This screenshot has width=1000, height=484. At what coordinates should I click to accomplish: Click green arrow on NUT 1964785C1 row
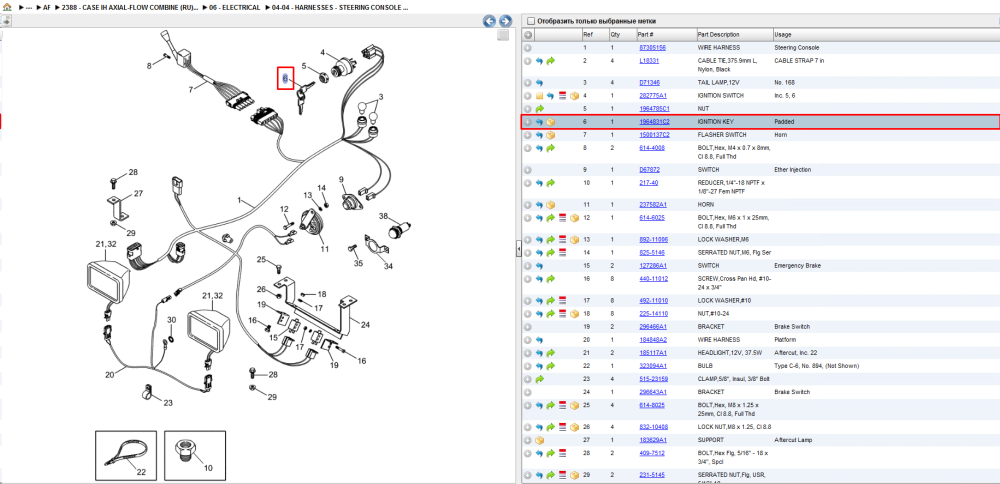[539, 109]
